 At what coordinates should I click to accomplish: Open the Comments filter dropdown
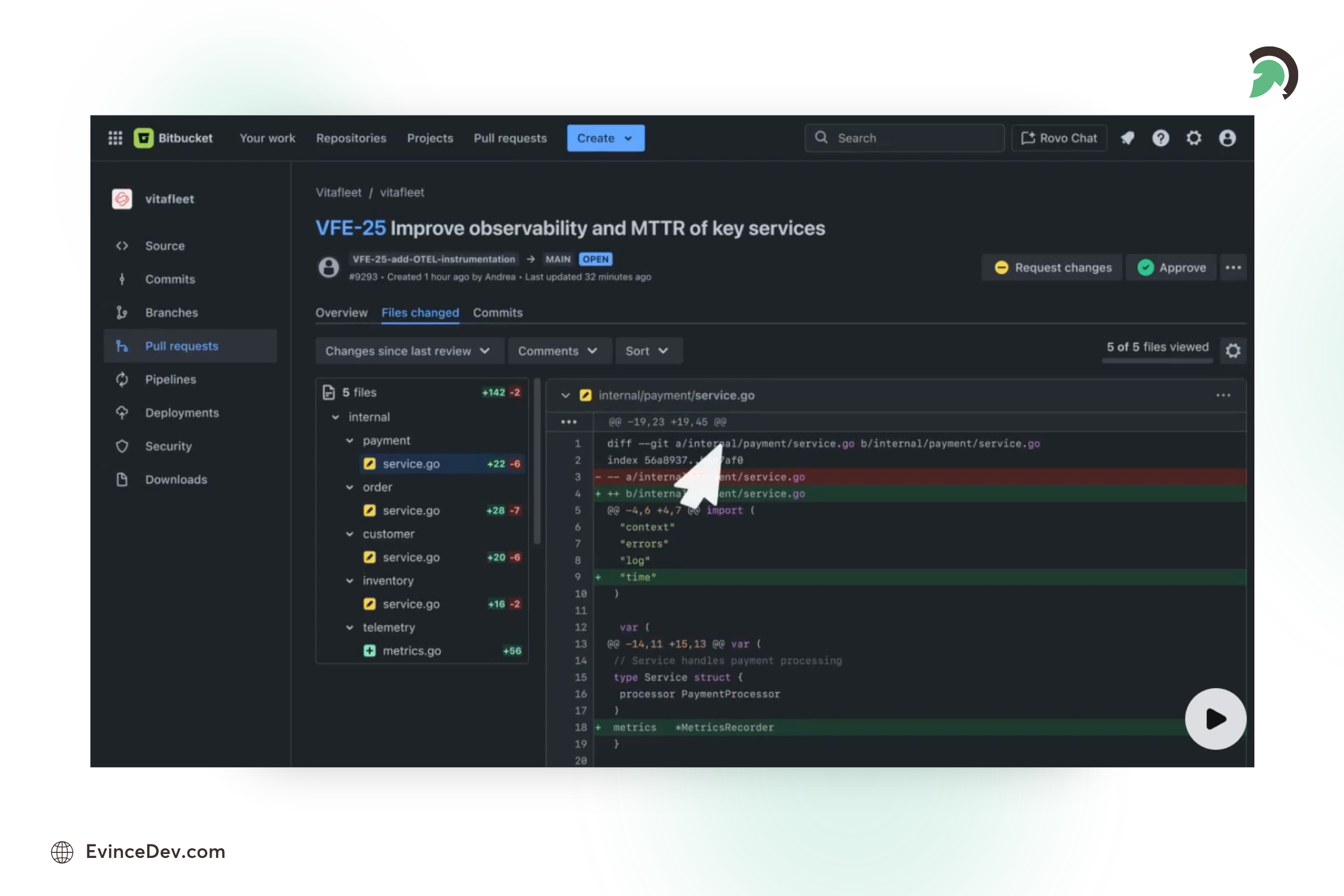(x=559, y=351)
